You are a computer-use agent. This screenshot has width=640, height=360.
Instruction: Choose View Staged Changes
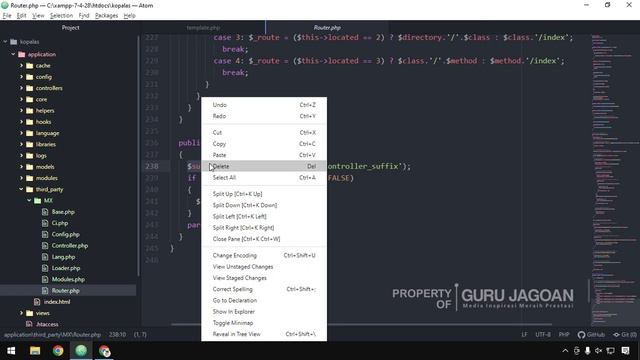click(x=264, y=278)
